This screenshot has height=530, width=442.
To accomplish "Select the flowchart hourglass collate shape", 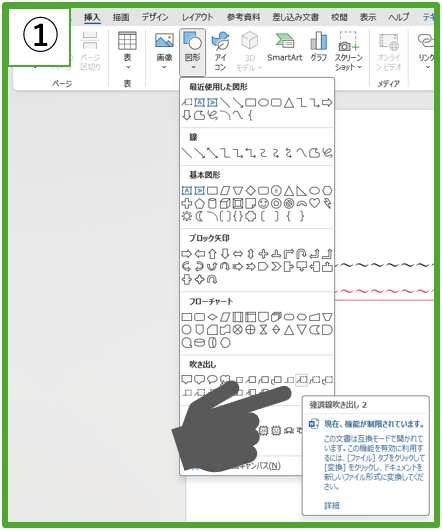I will pyautogui.click(x=263, y=330).
